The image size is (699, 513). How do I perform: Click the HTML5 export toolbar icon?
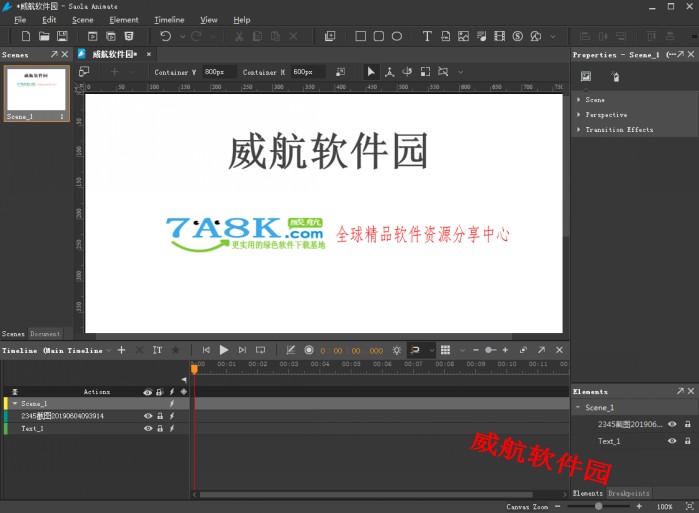(129, 36)
